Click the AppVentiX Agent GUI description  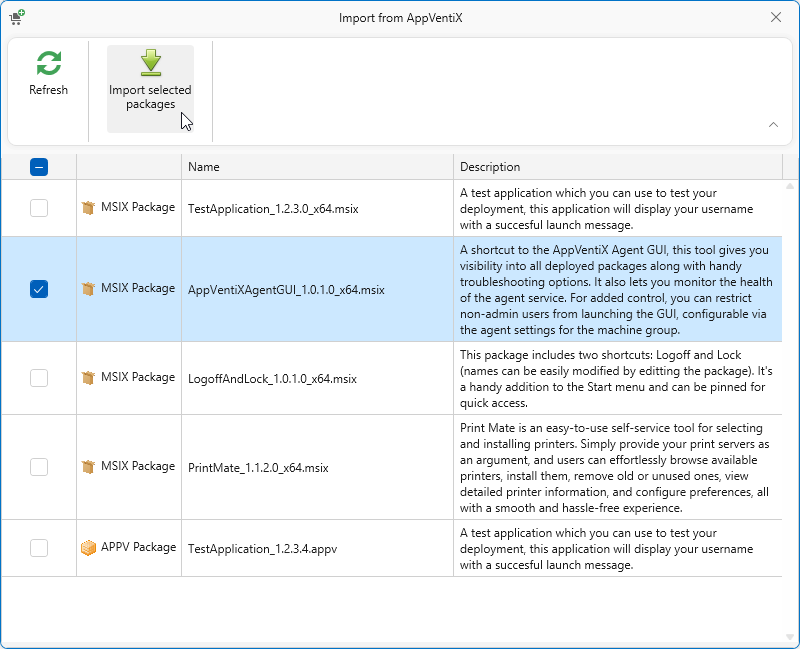[616, 289]
